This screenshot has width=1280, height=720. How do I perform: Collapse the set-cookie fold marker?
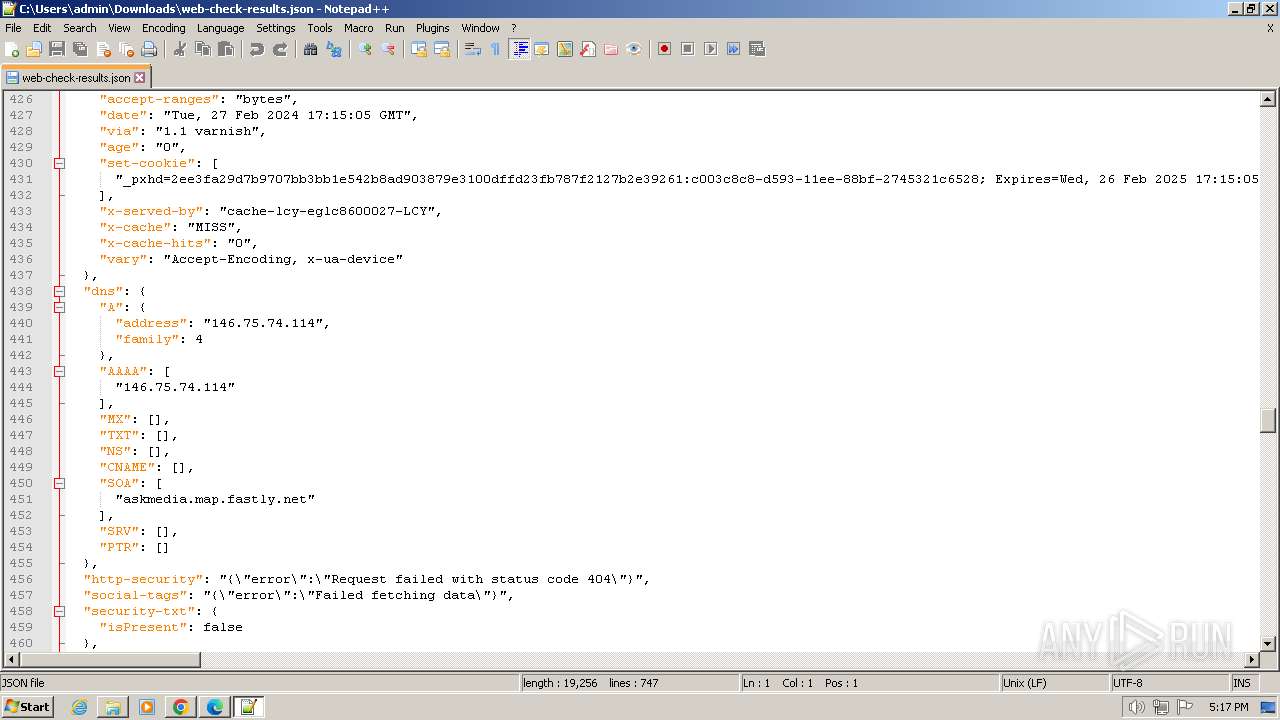(60, 163)
